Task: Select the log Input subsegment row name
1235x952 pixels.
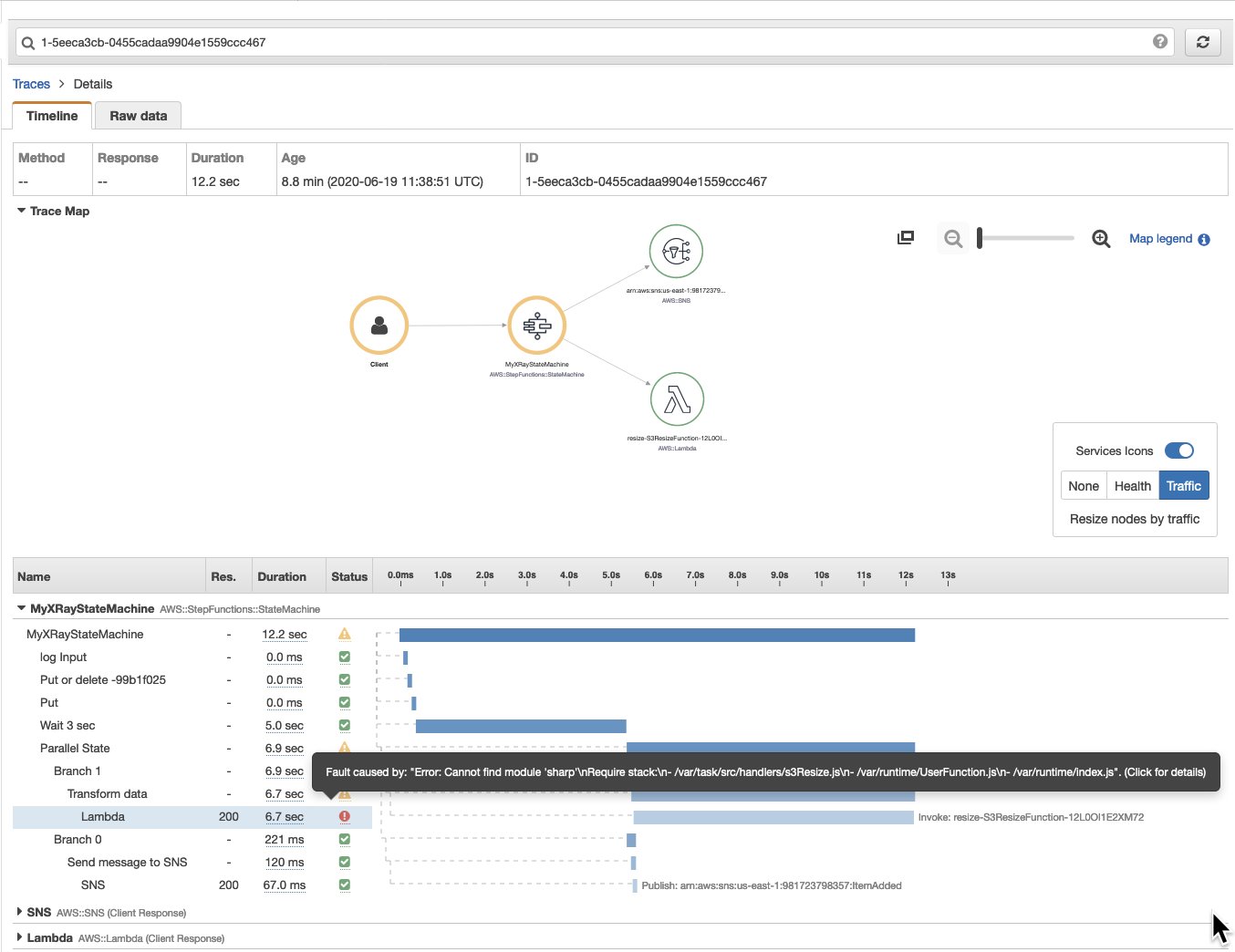Action: click(x=63, y=657)
